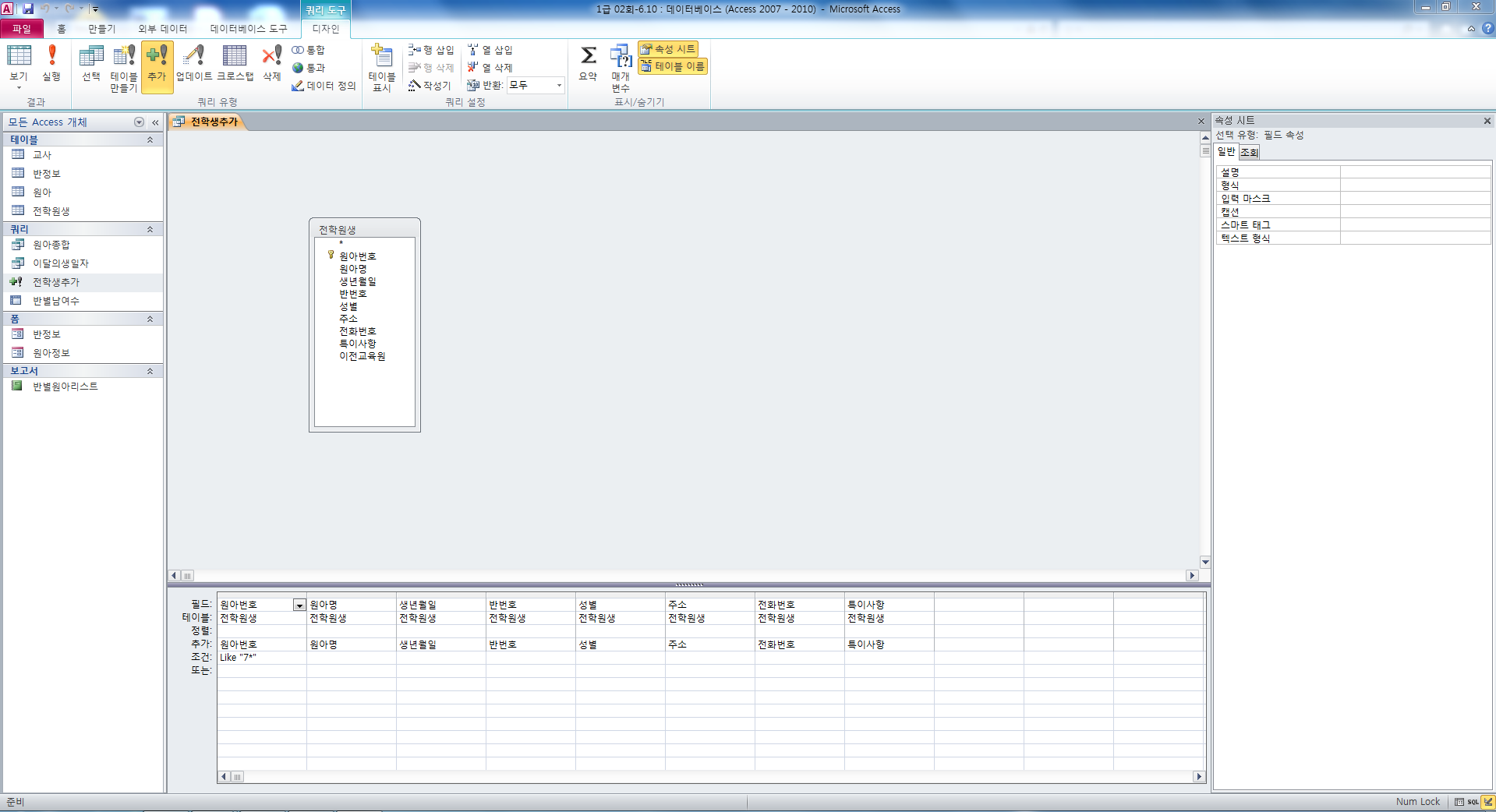Choose the Update (업데이트) query type icon

pyautogui.click(x=194, y=64)
